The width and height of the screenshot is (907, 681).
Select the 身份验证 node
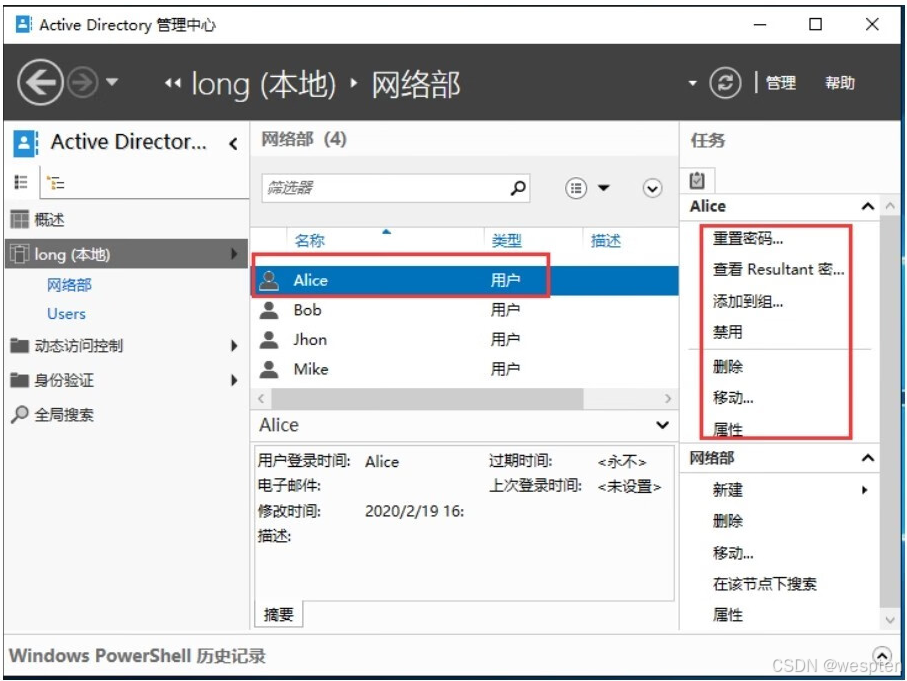pos(64,380)
